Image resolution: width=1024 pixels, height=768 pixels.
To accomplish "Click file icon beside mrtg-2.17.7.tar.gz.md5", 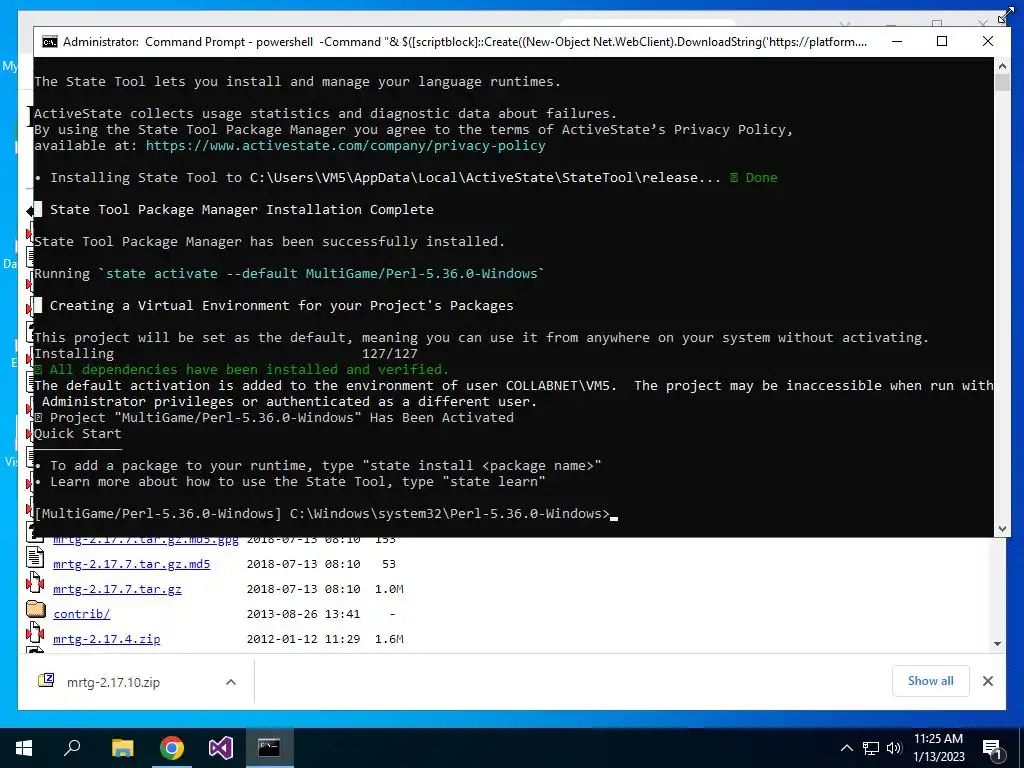I will click(35, 558).
